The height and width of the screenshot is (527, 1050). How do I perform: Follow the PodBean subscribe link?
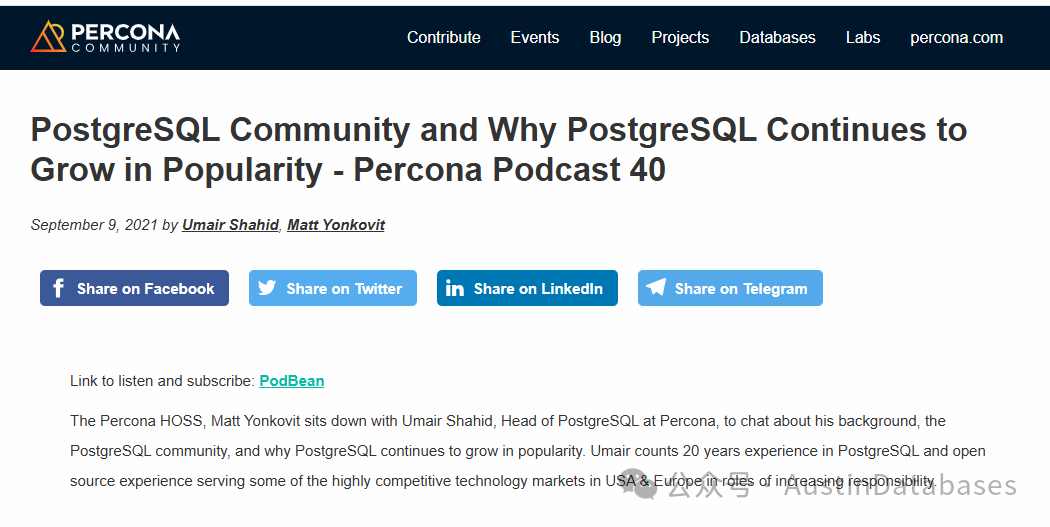pyautogui.click(x=292, y=381)
